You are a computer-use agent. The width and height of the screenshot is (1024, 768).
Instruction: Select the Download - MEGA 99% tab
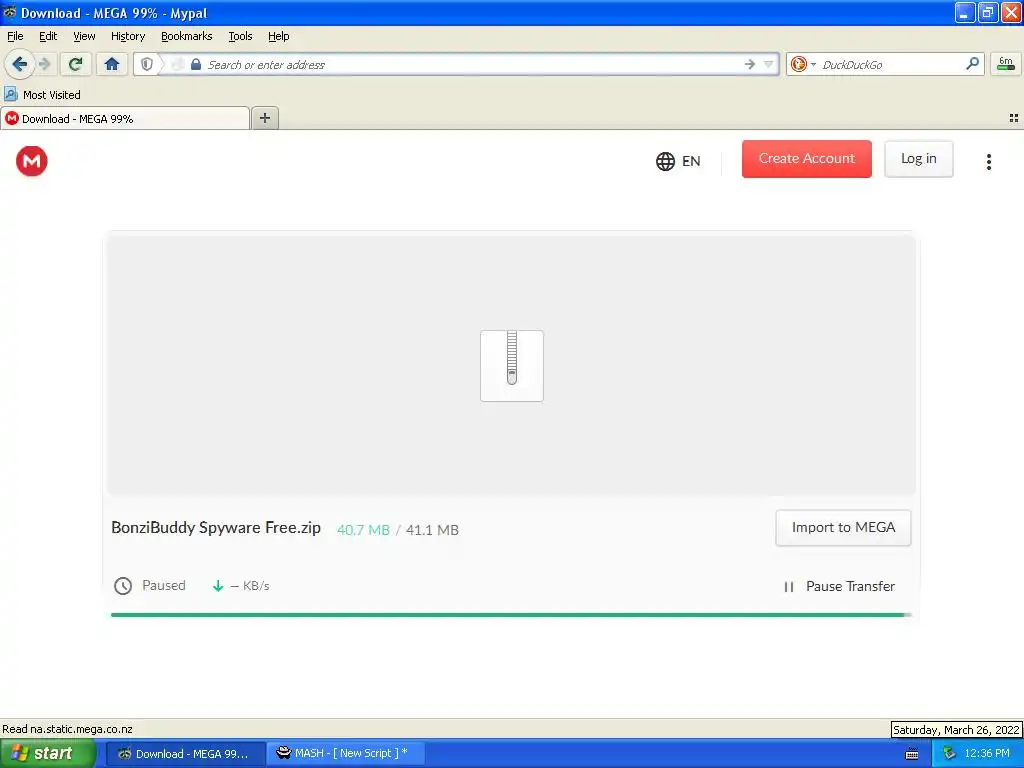point(124,118)
